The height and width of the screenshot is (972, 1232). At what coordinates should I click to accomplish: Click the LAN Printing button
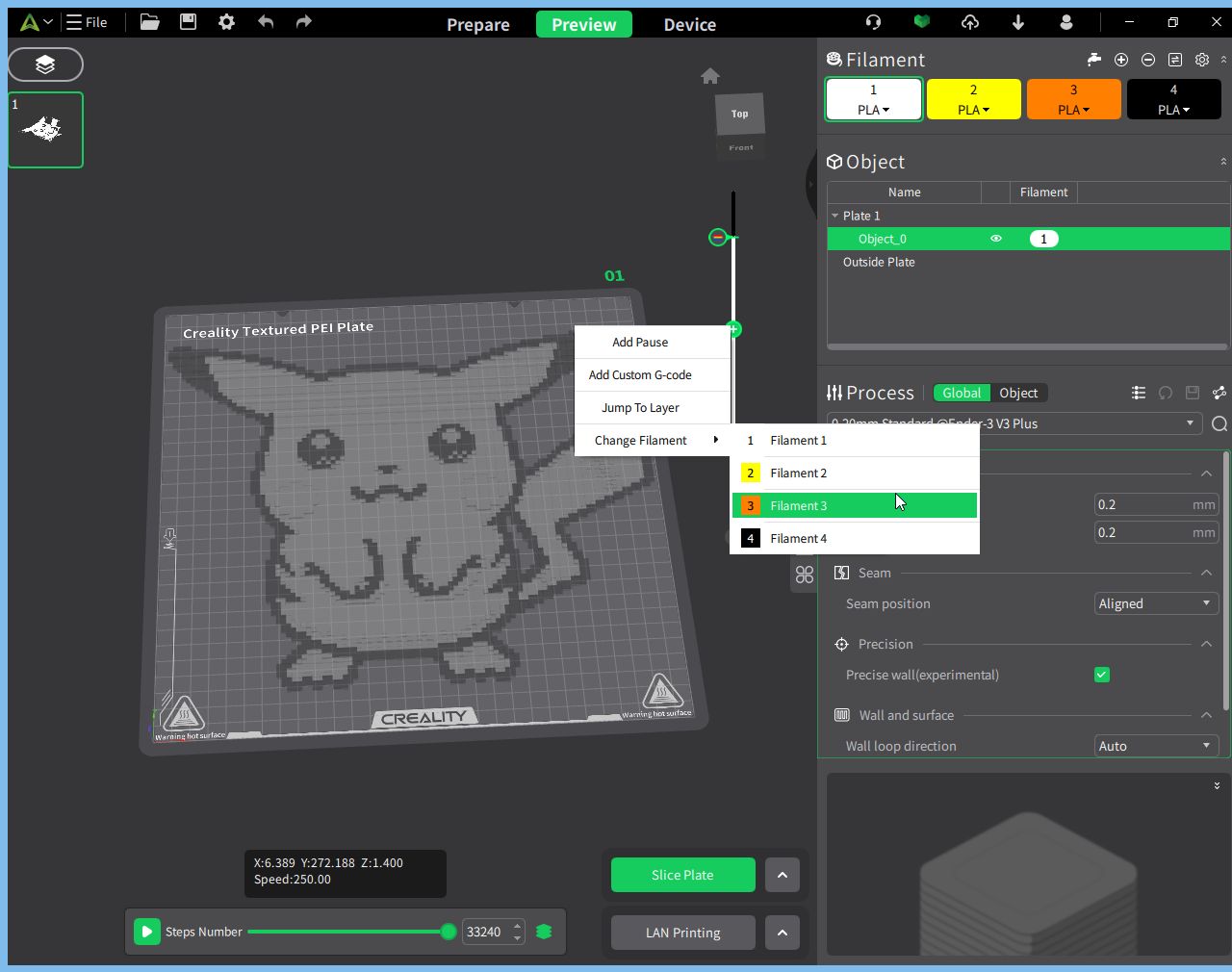tap(683, 933)
